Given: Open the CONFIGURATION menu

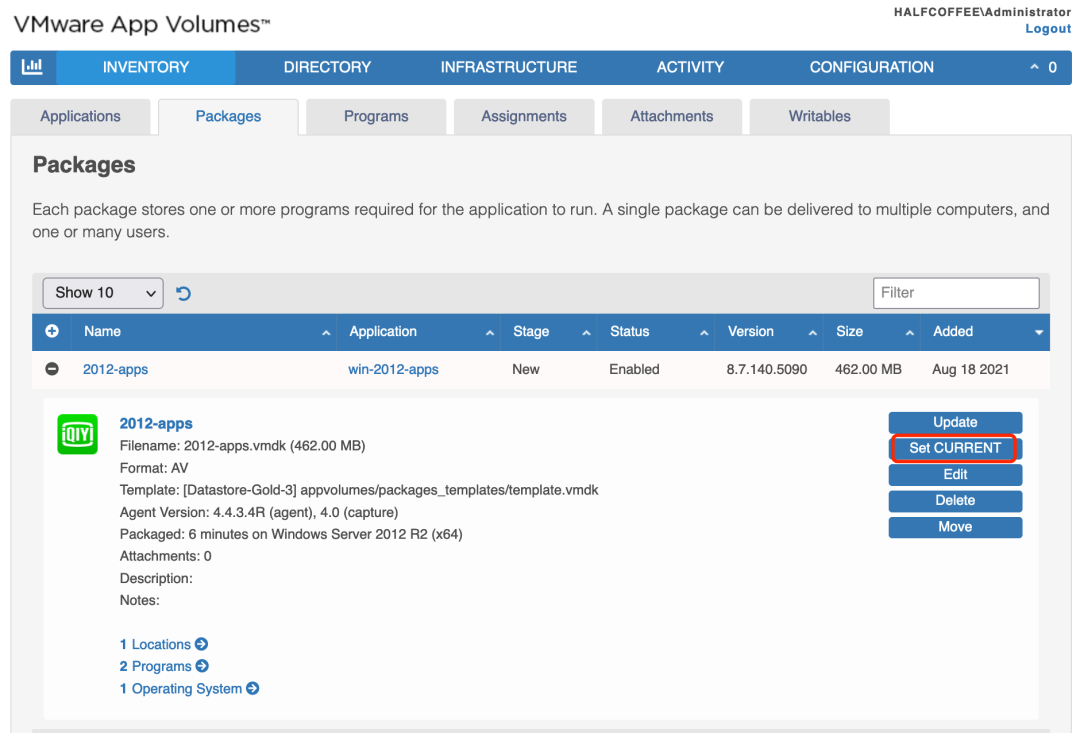Looking at the screenshot, I should pyautogui.click(x=871, y=68).
